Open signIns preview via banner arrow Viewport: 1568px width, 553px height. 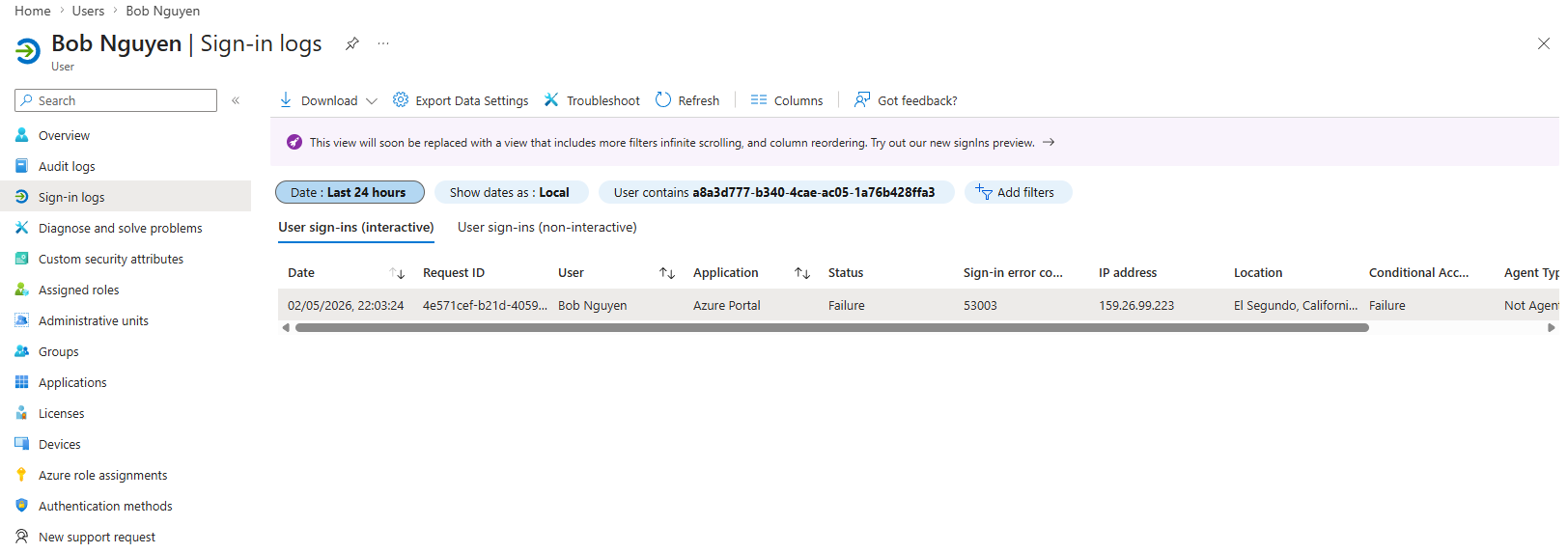[1049, 142]
